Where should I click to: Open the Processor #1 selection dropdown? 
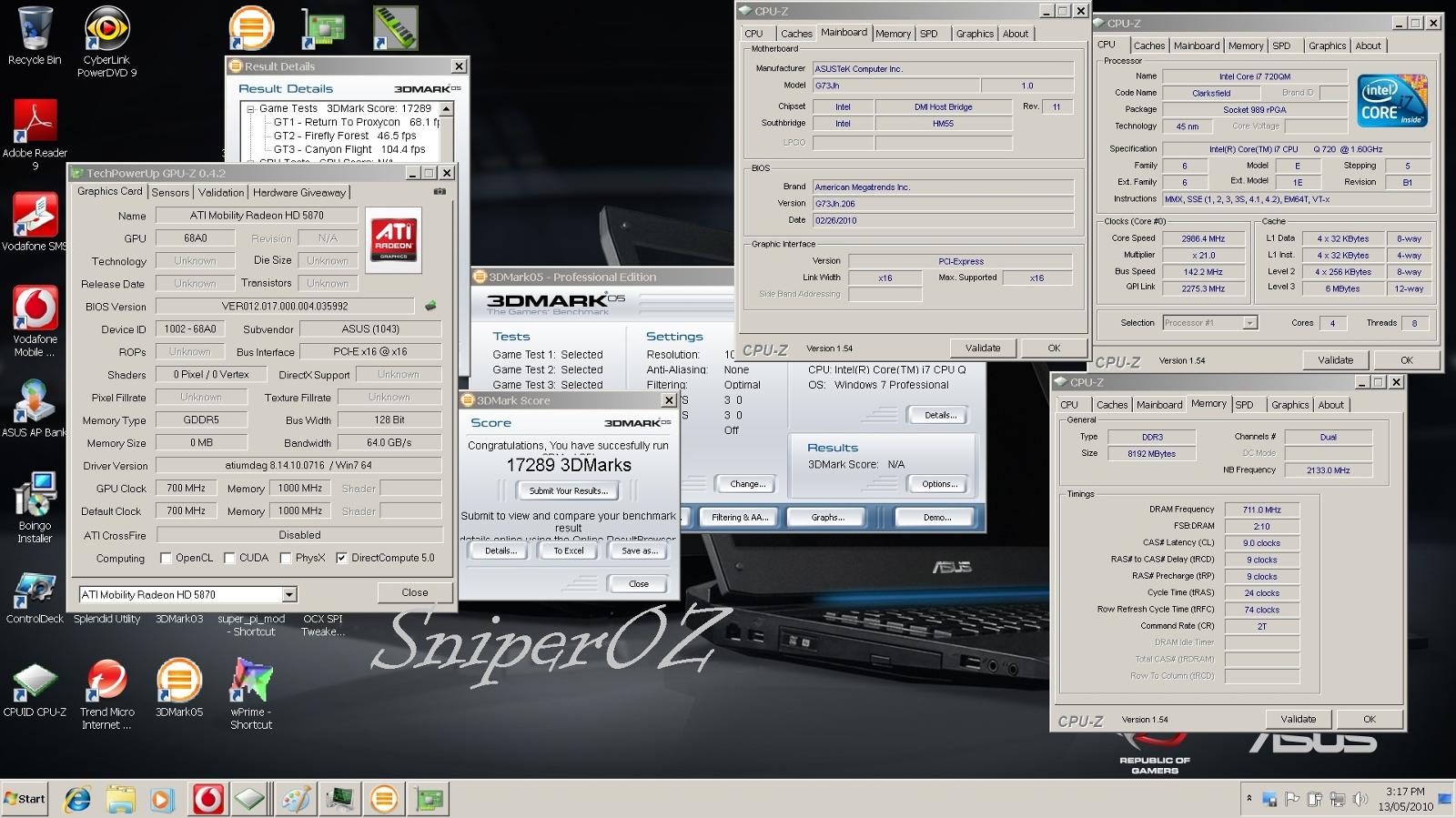click(x=1249, y=323)
